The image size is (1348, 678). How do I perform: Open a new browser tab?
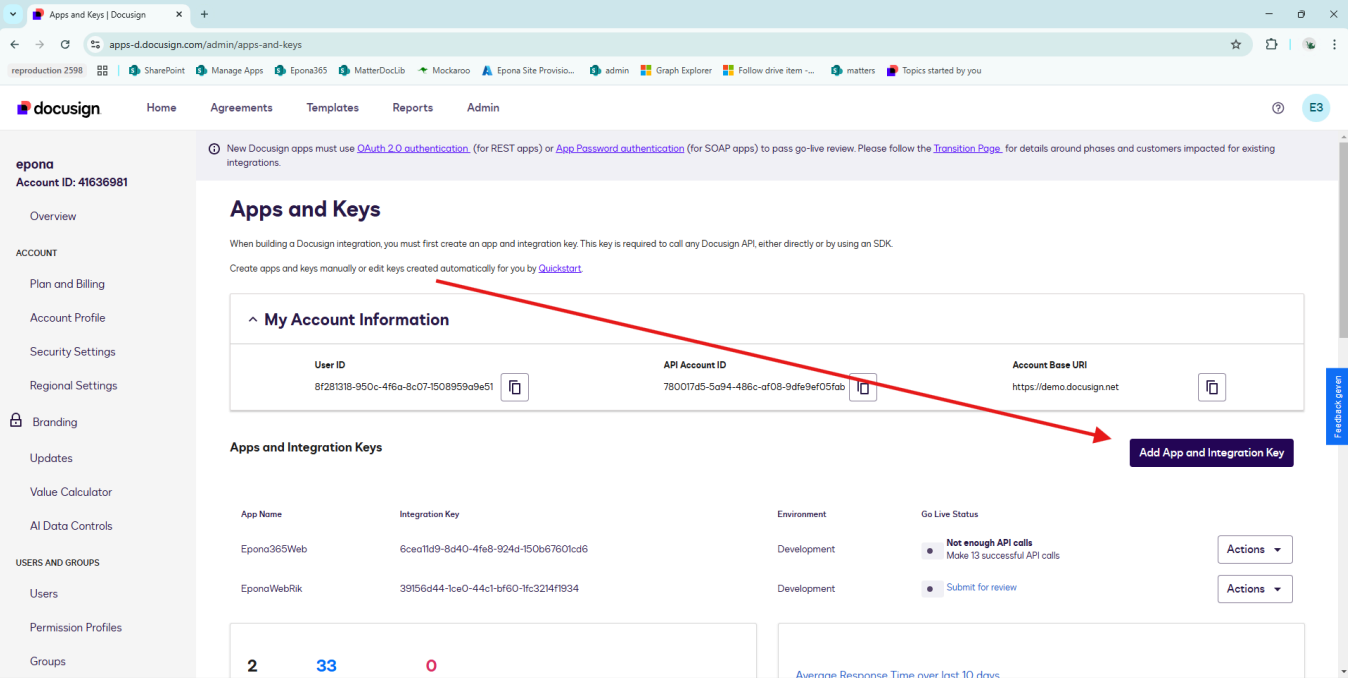pyautogui.click(x=204, y=15)
